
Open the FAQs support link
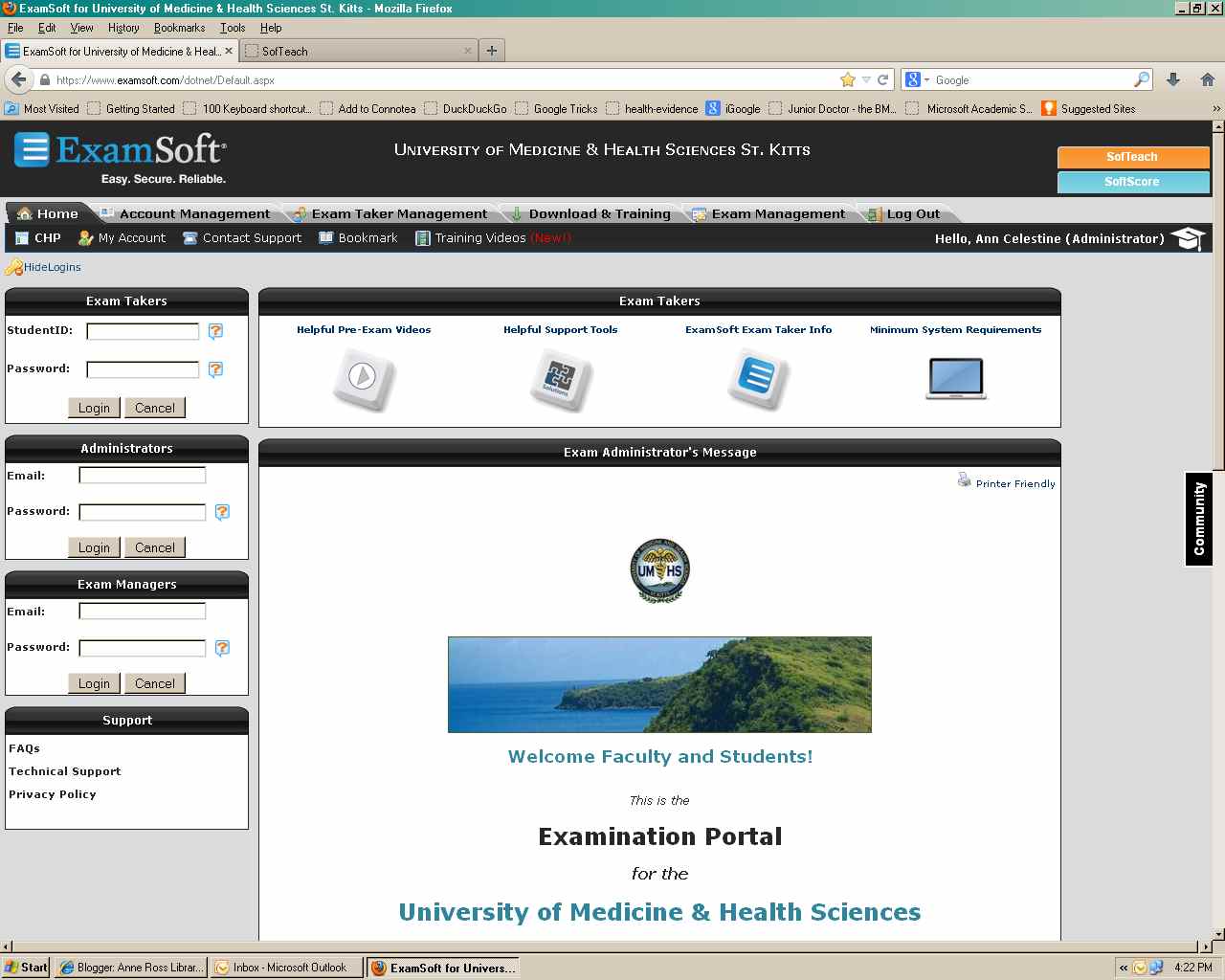(x=24, y=748)
